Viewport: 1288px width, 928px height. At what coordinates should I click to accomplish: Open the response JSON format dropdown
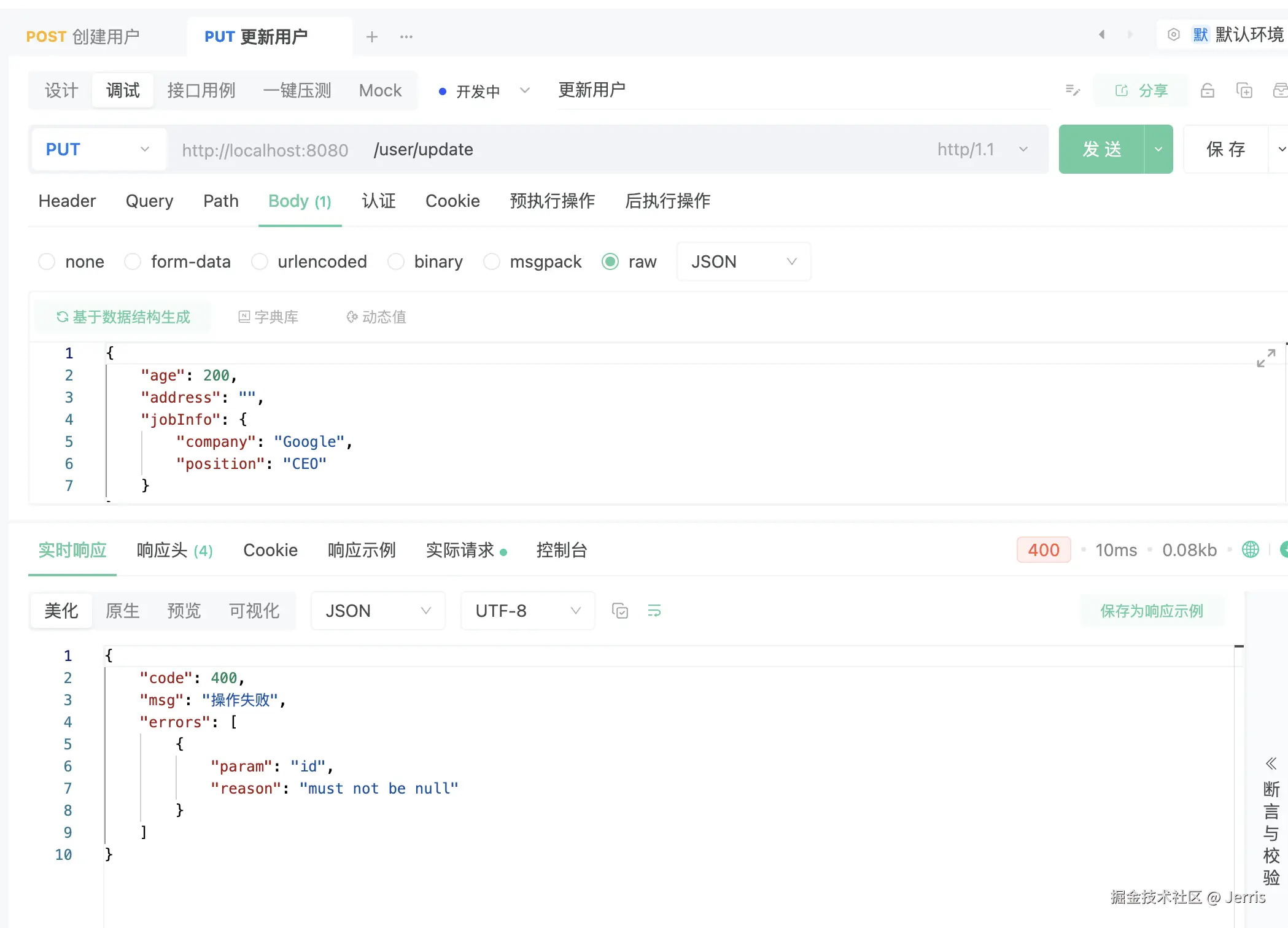tap(378, 611)
